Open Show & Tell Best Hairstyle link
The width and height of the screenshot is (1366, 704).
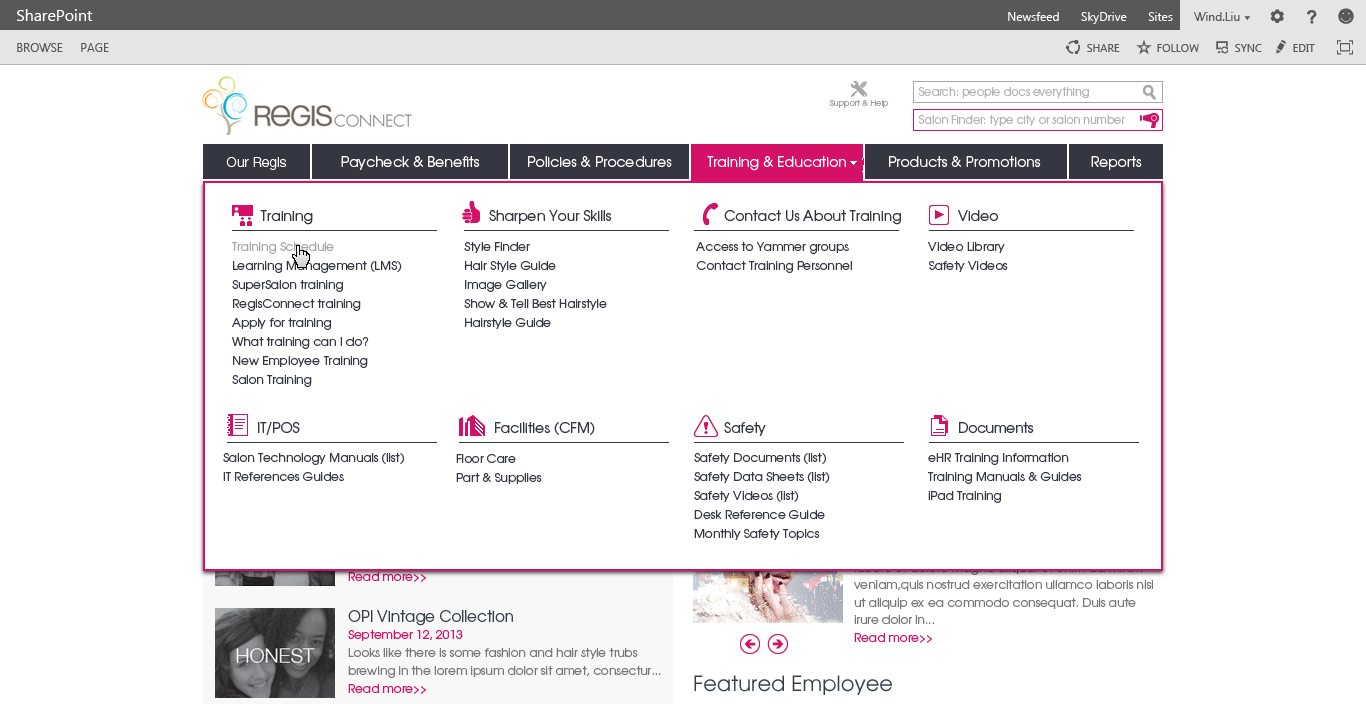(535, 304)
